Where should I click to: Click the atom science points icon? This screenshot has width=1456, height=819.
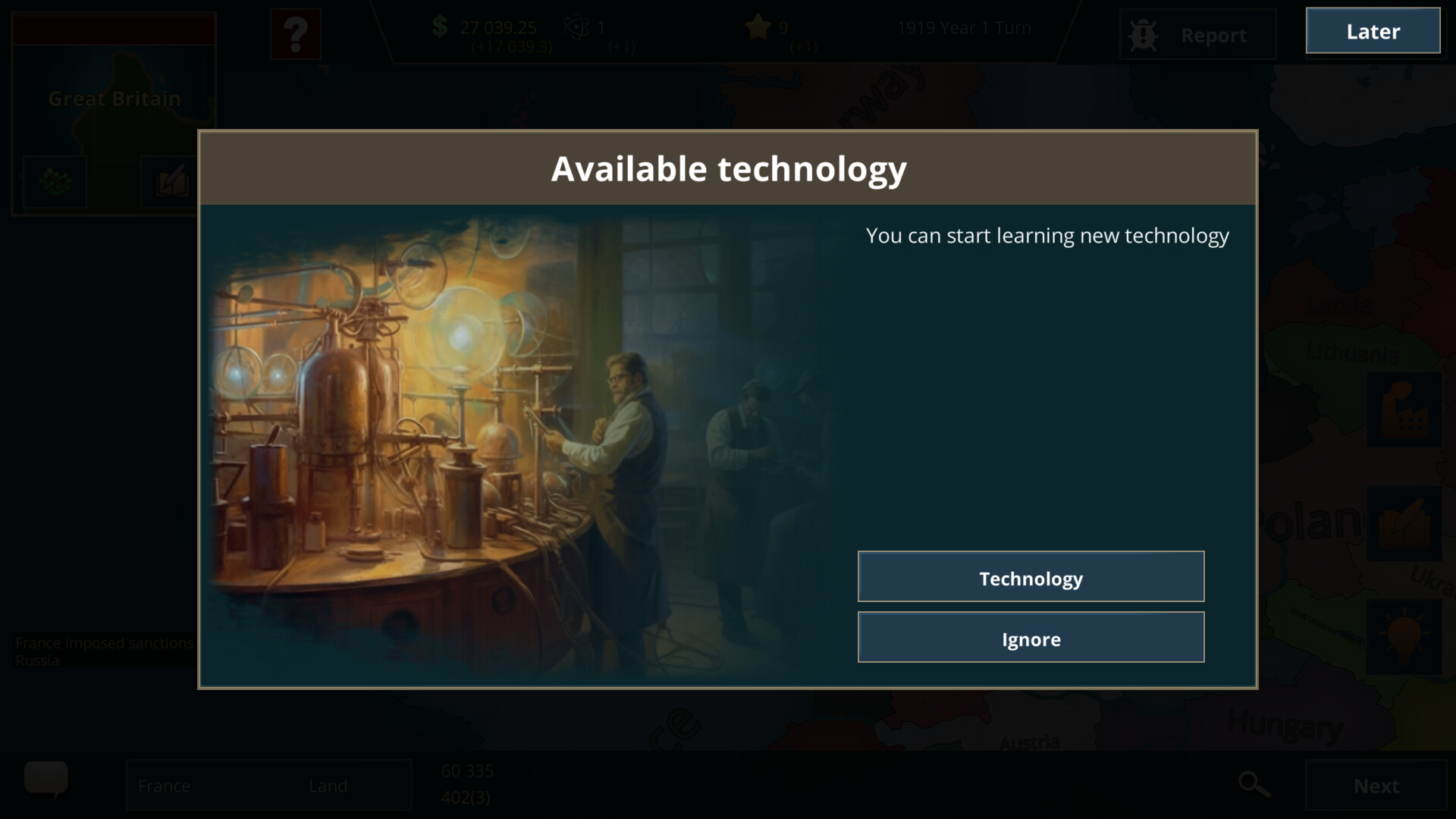tap(576, 28)
